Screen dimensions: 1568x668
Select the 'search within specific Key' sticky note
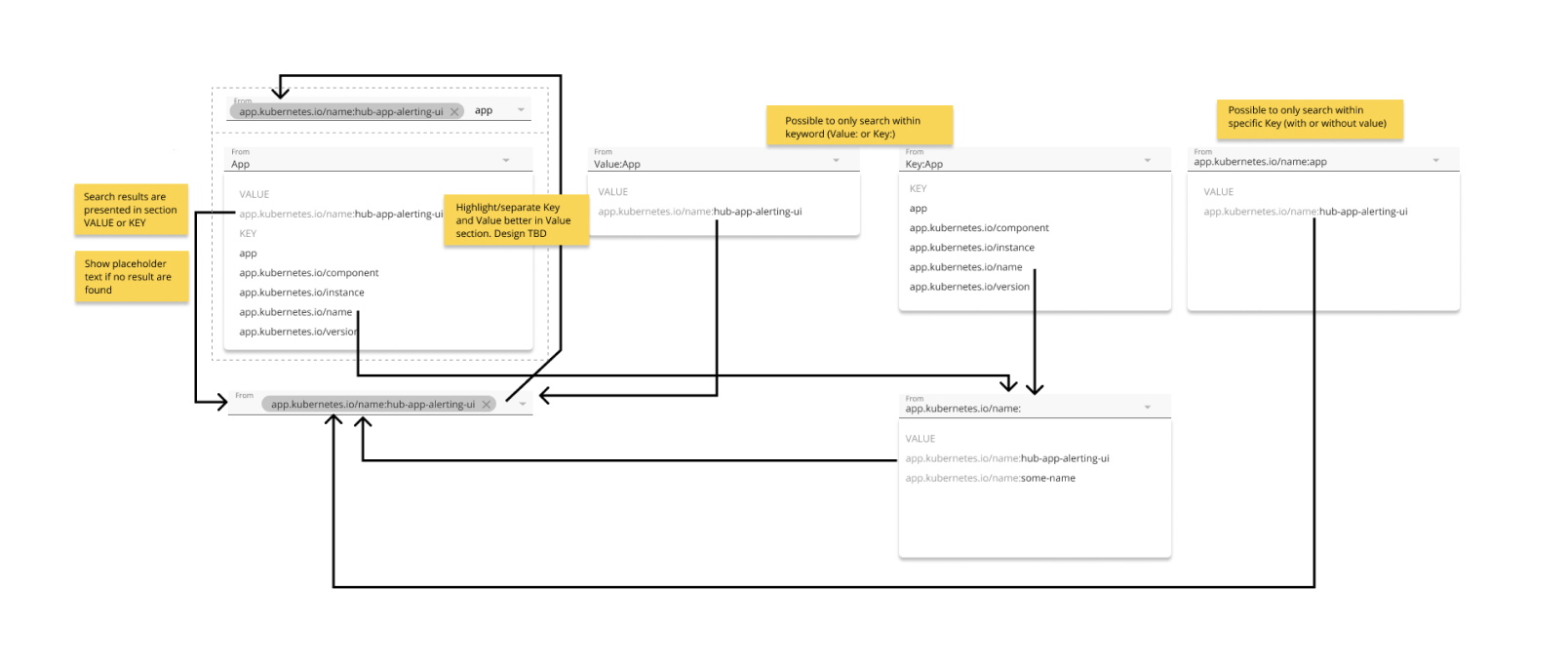[x=1309, y=118]
